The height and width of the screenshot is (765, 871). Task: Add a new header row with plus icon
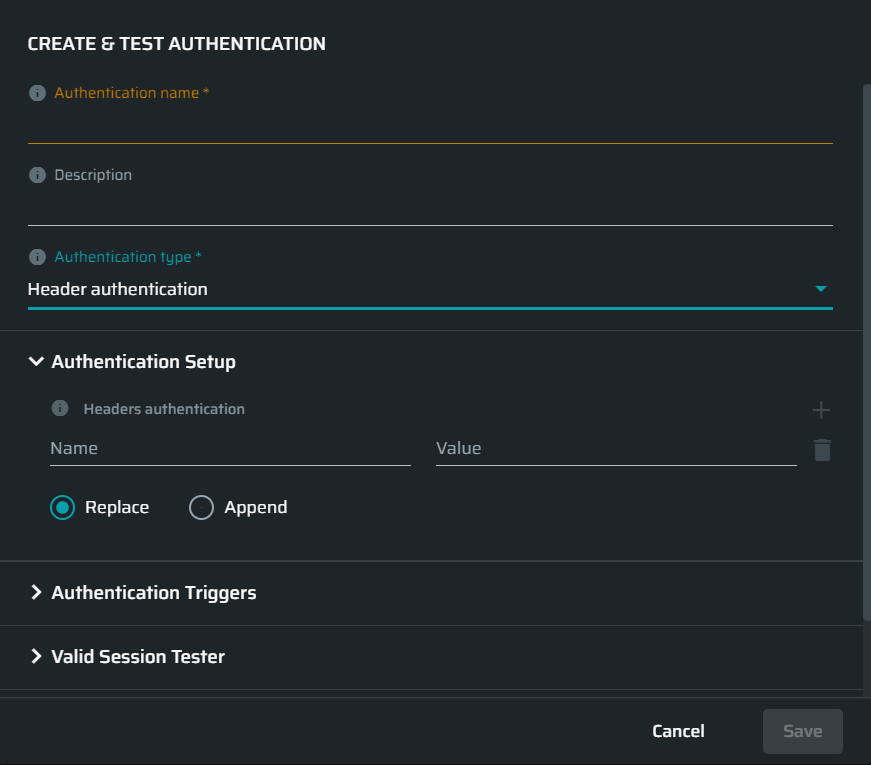pyautogui.click(x=821, y=411)
